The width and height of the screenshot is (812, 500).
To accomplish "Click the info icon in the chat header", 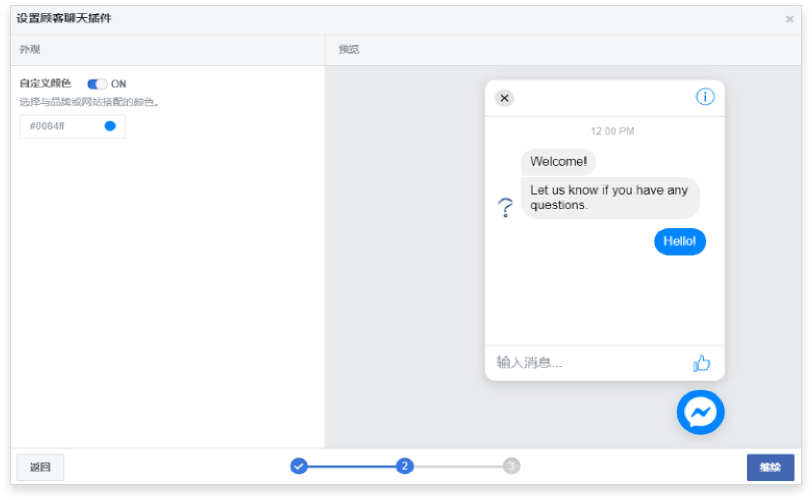I will coord(705,97).
